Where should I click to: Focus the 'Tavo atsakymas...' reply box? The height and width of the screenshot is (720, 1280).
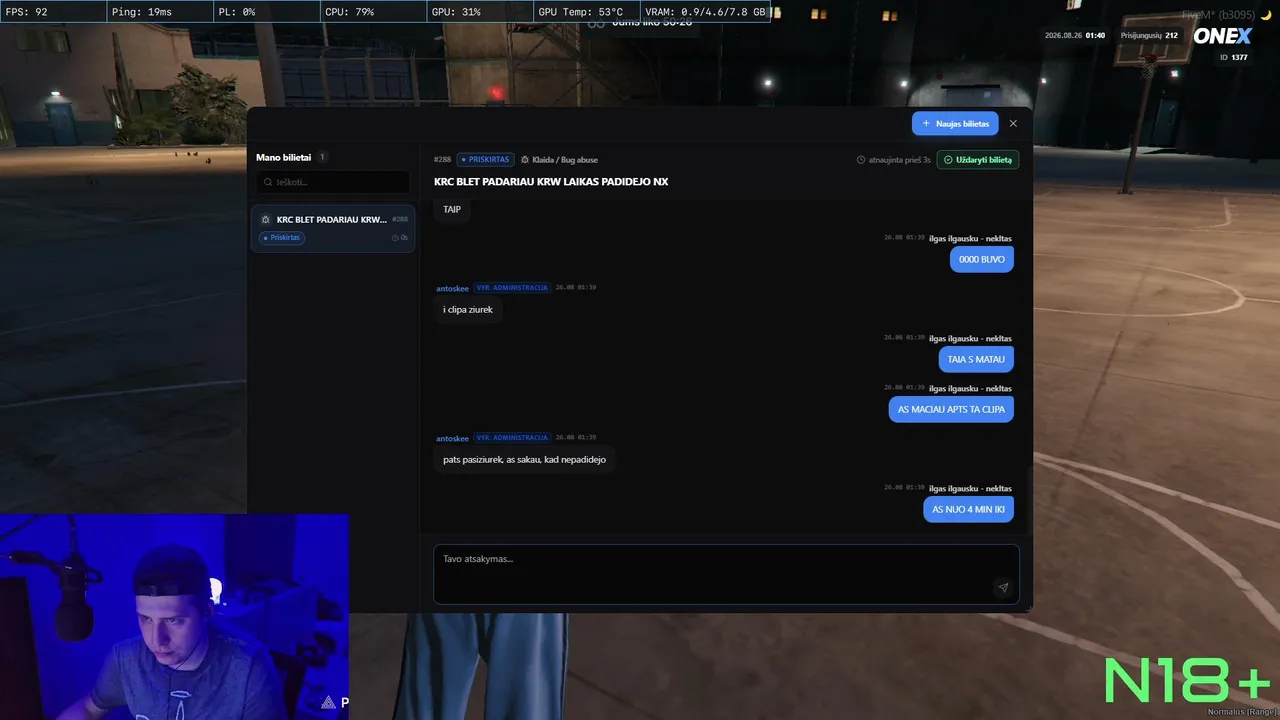pos(726,574)
